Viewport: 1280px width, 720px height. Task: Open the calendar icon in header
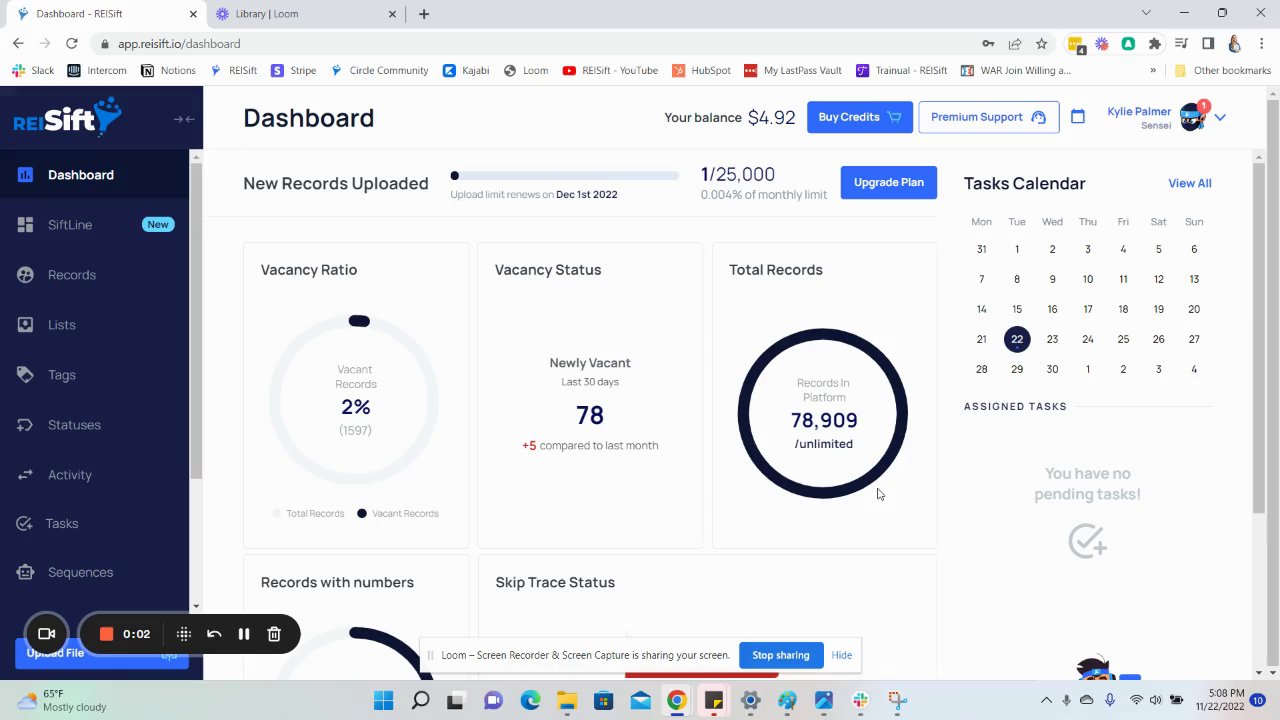pyautogui.click(x=1077, y=117)
